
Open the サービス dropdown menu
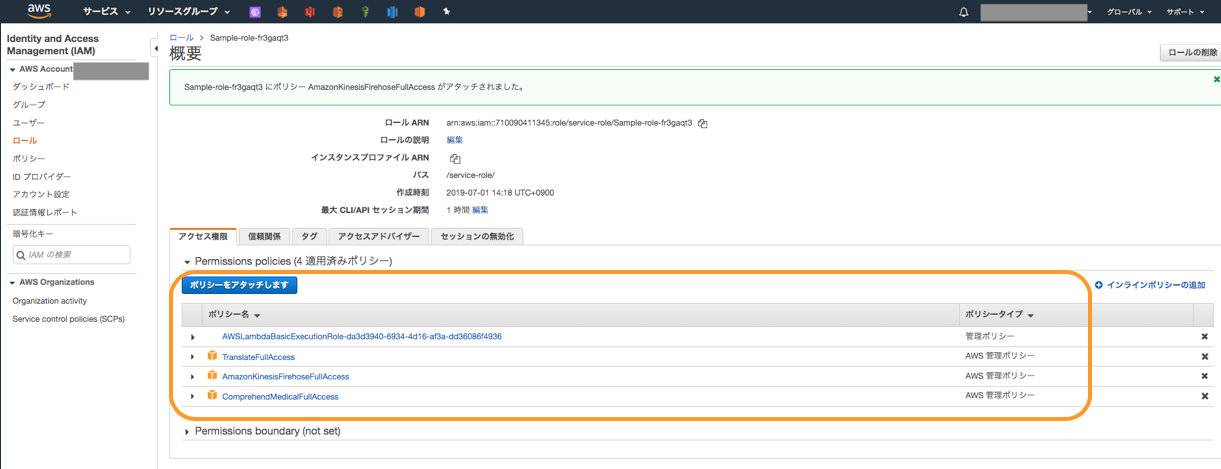tap(107, 12)
